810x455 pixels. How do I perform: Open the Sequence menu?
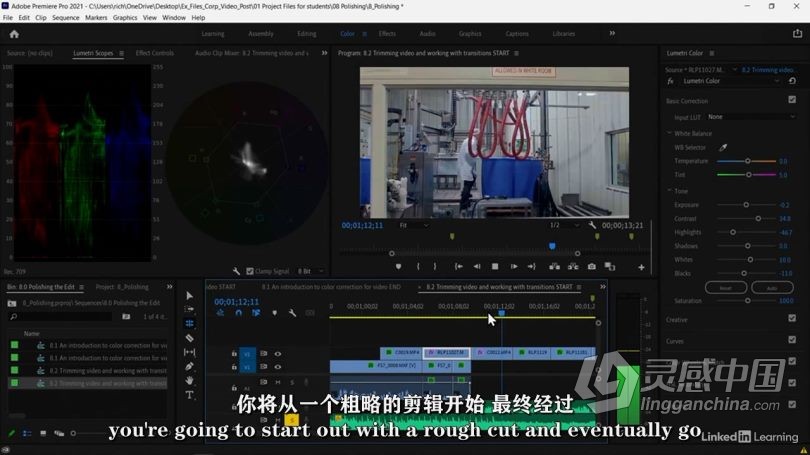click(x=66, y=18)
